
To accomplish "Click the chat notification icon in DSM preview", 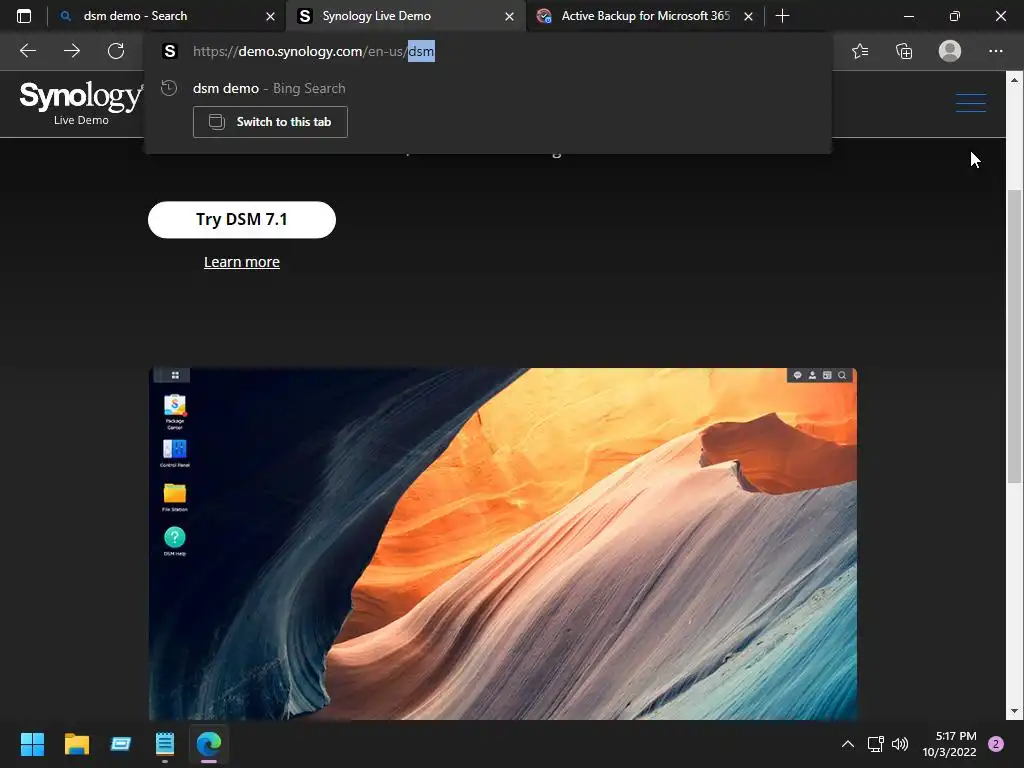I will (797, 375).
